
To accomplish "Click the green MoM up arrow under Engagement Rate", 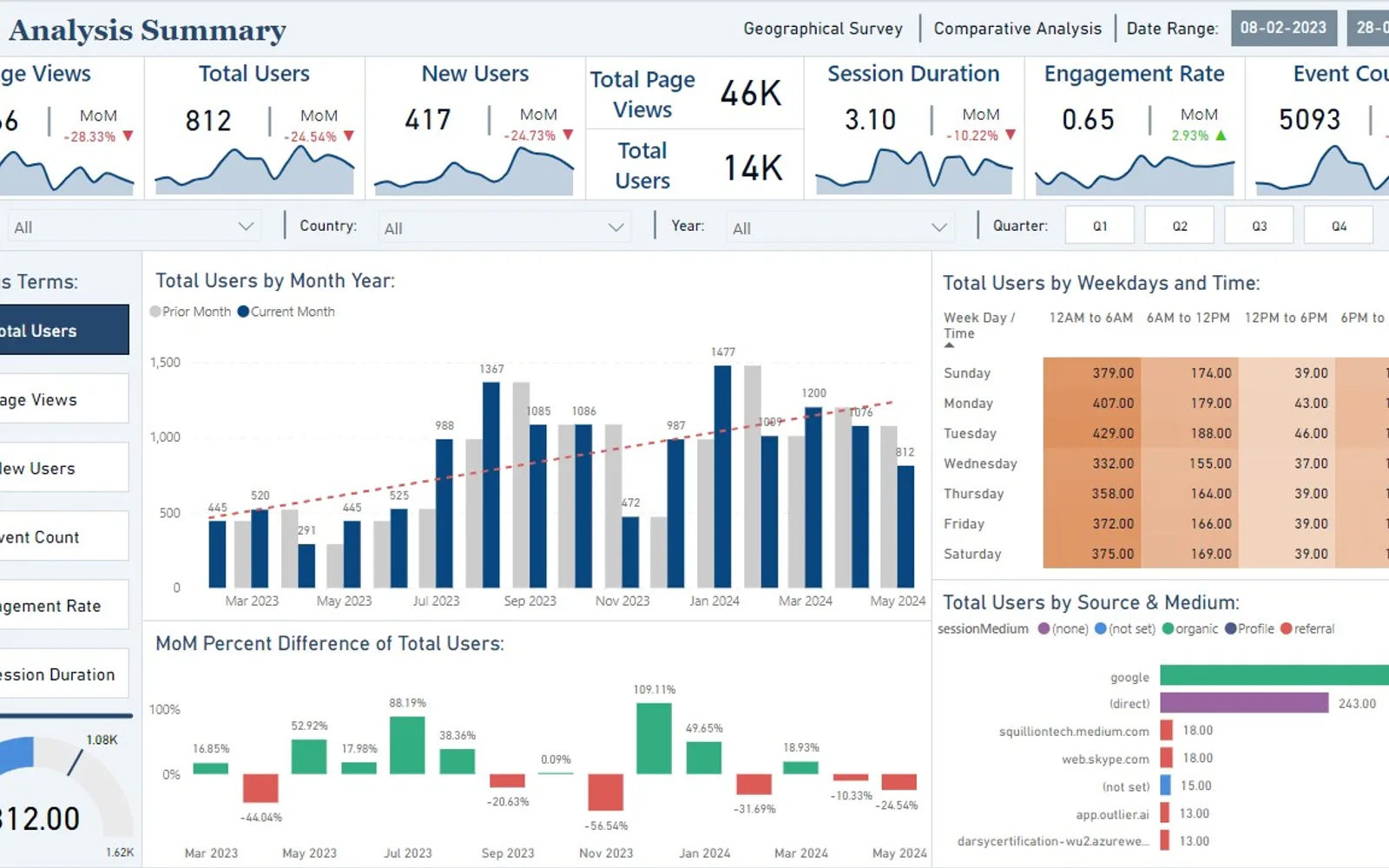I will (1221, 135).
